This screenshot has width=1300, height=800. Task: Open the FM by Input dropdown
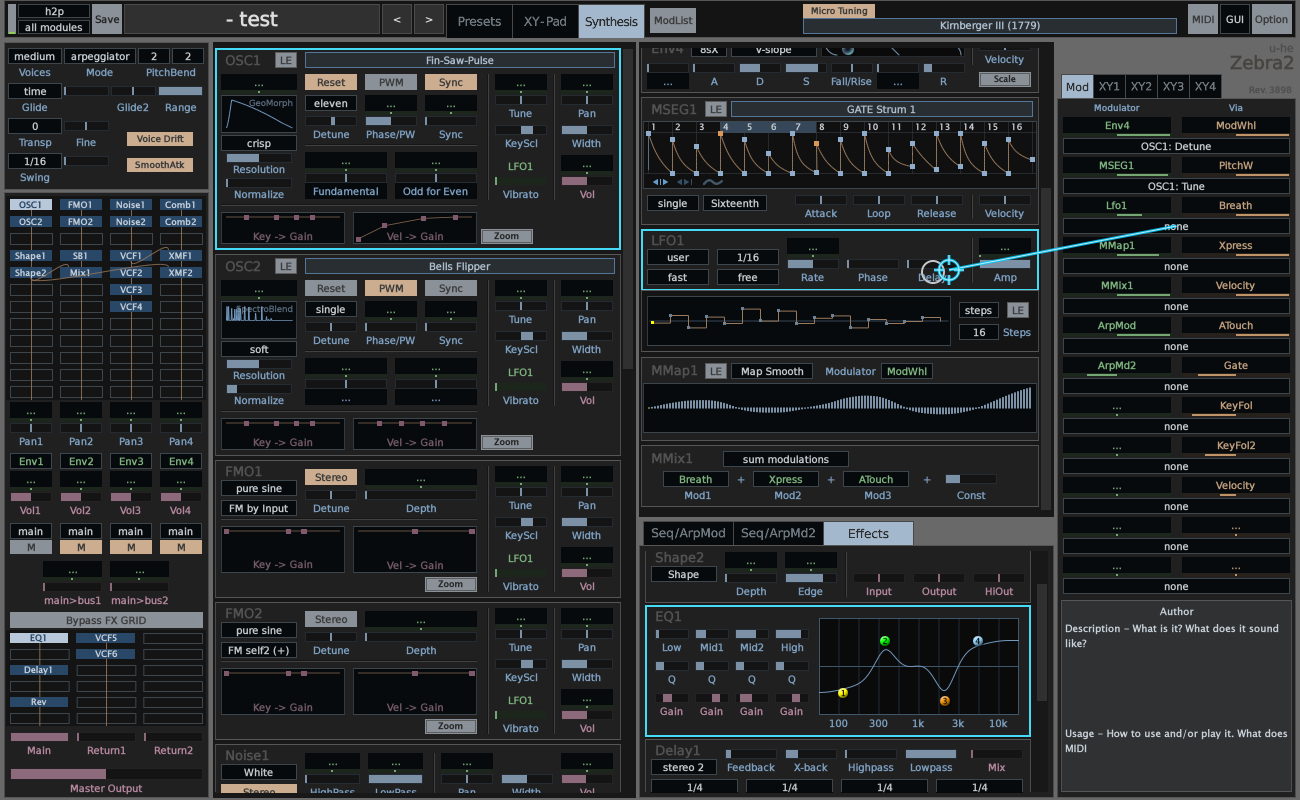coord(259,508)
